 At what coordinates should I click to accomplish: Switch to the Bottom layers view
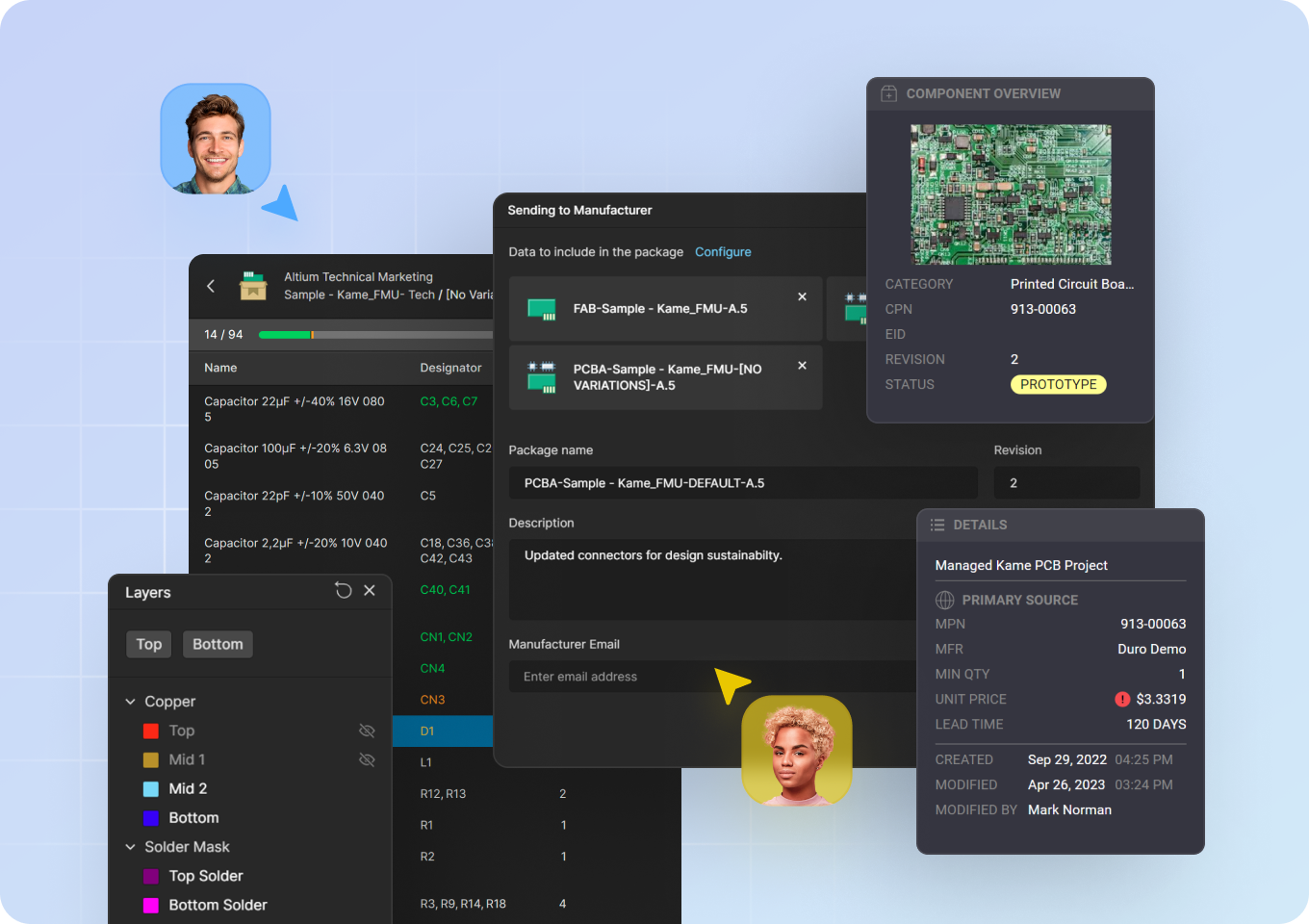218,644
